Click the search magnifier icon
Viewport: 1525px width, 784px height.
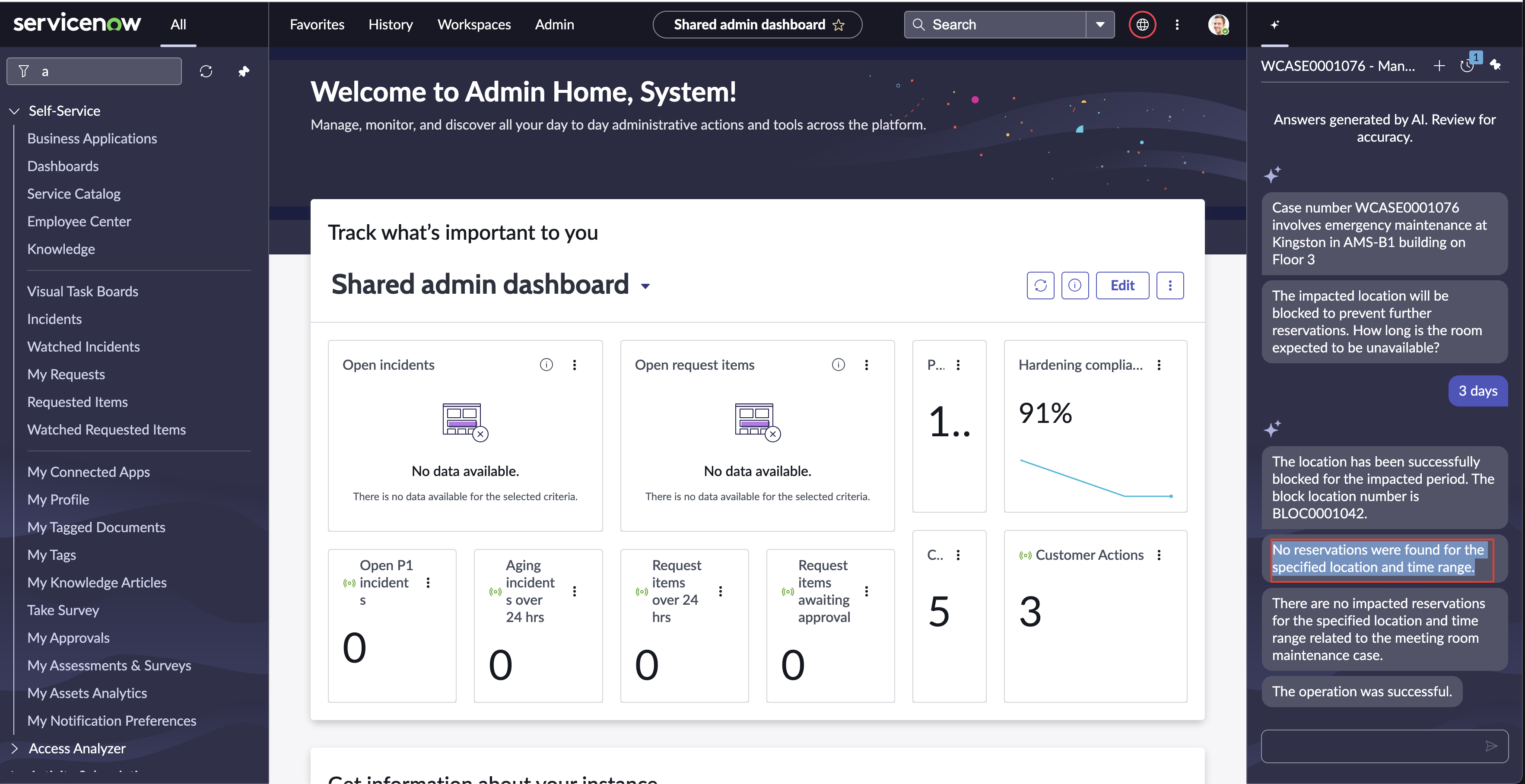(x=918, y=24)
